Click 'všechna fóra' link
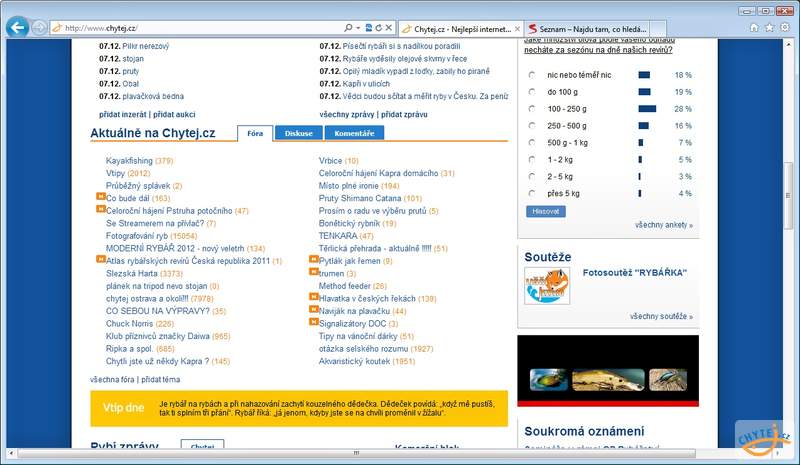 (112, 380)
